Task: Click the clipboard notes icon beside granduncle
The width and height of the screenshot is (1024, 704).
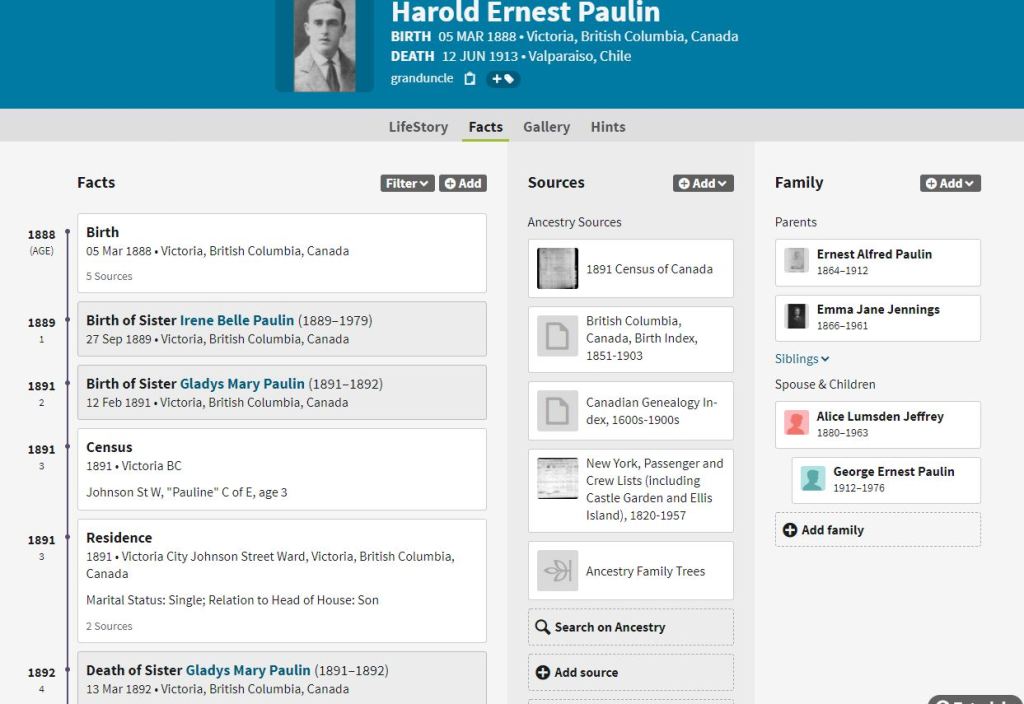Action: [470, 79]
